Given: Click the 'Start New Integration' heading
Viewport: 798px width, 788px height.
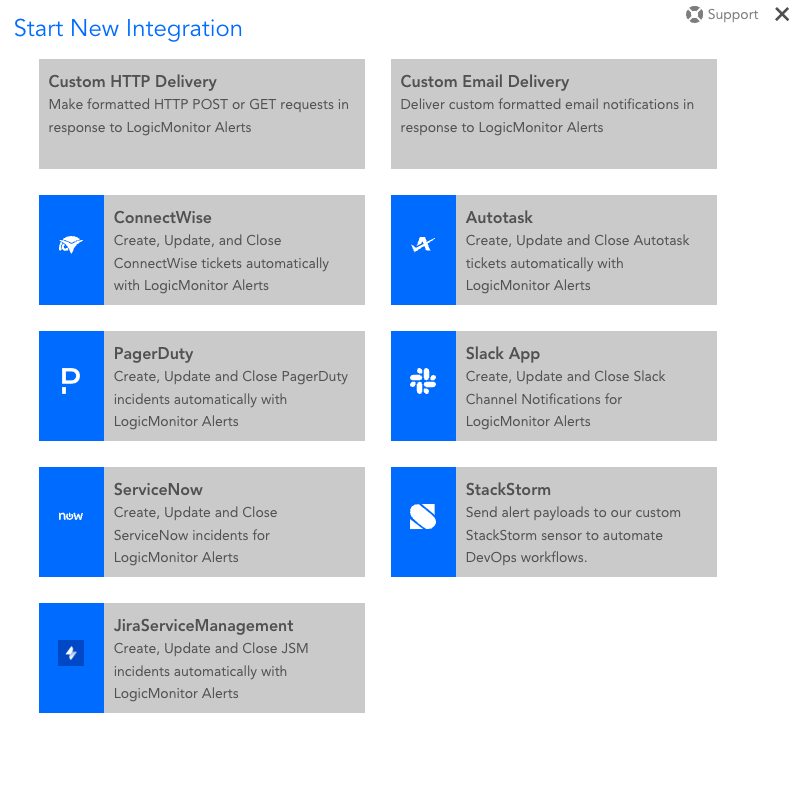Looking at the screenshot, I should (128, 29).
